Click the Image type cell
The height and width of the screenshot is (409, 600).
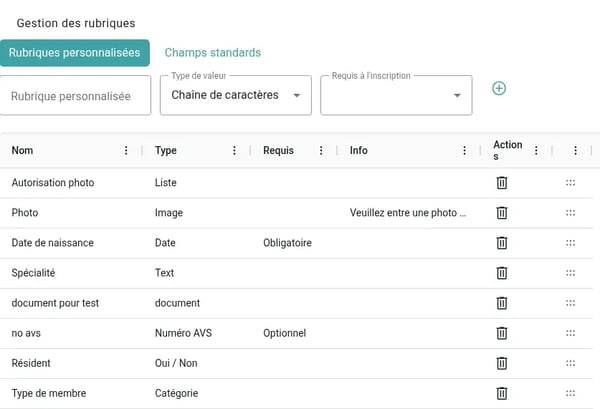pos(169,213)
